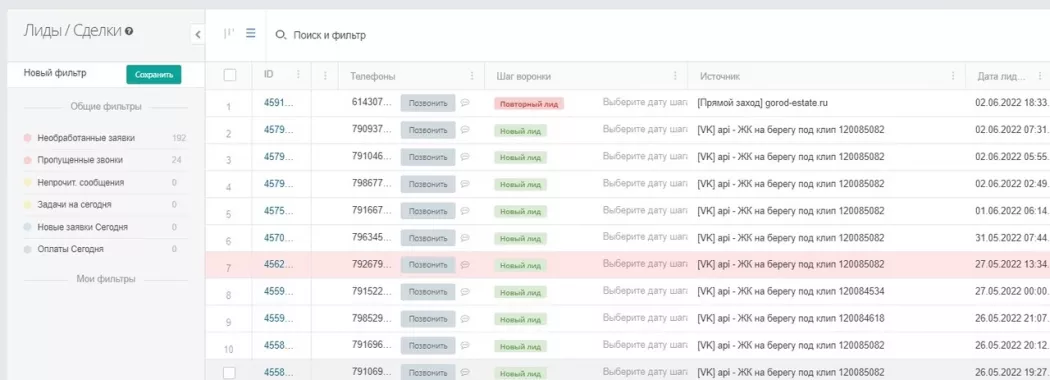Collapse the left filter sidebar chevron
This screenshot has width=1050, height=380.
(x=198, y=34)
